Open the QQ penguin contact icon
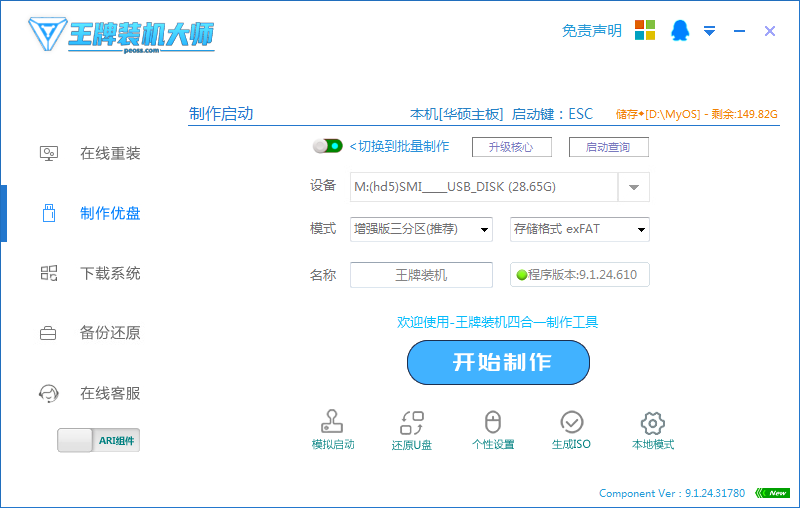 pyautogui.click(x=680, y=31)
